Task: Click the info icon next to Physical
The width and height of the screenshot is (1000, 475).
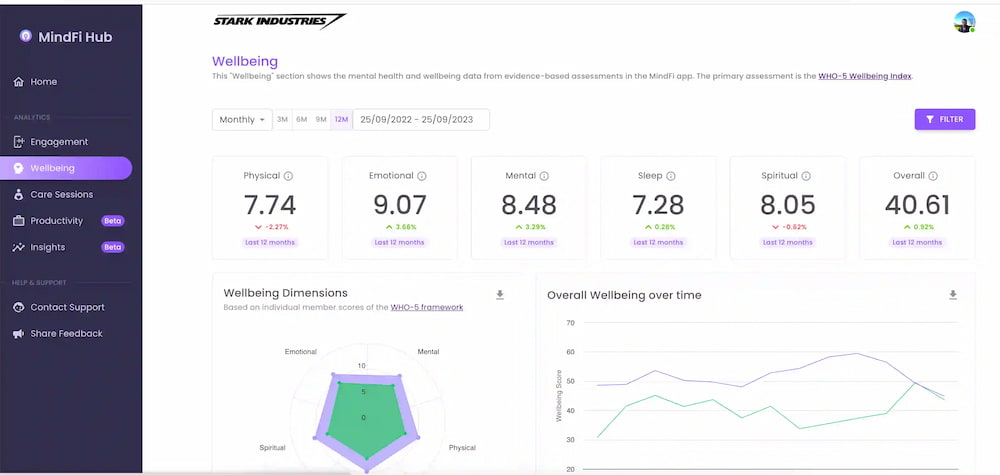Action: click(x=288, y=176)
